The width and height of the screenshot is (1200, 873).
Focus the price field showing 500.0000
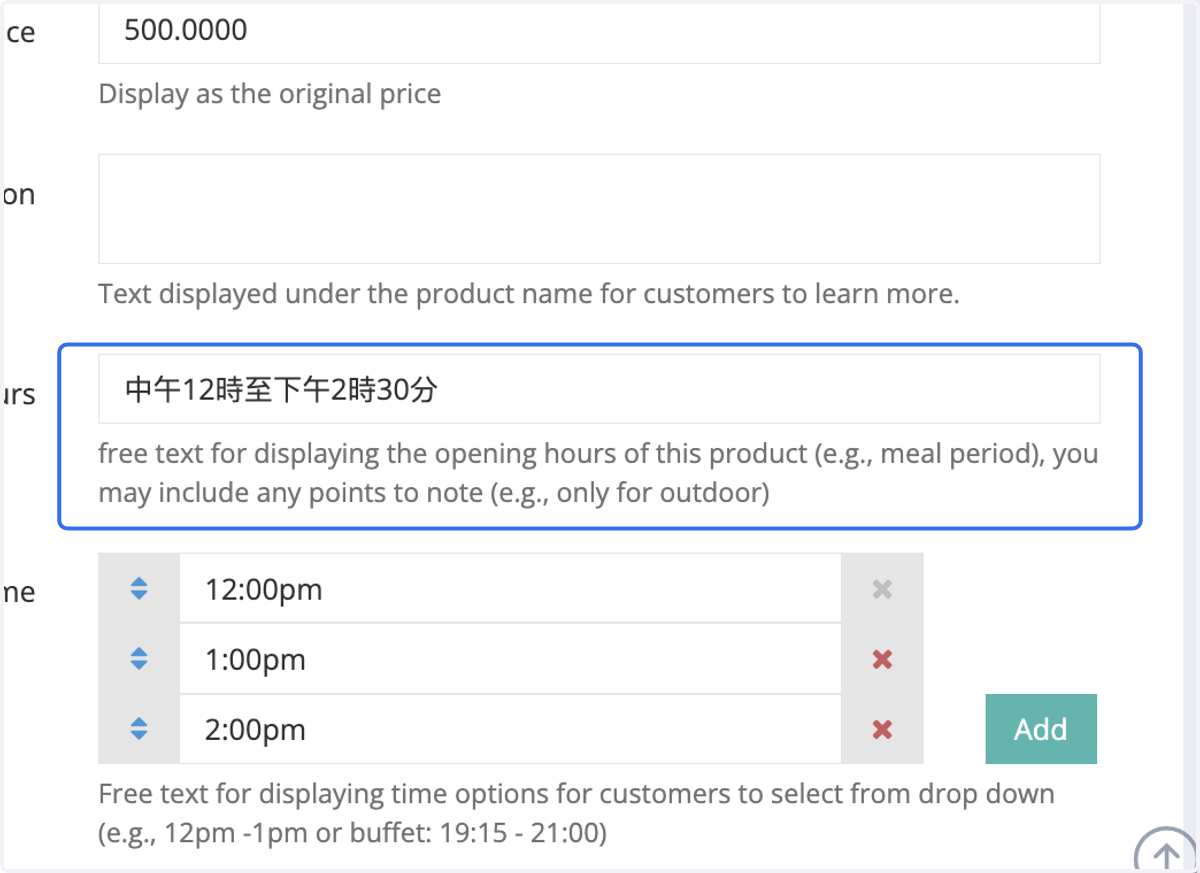[x=599, y=32]
